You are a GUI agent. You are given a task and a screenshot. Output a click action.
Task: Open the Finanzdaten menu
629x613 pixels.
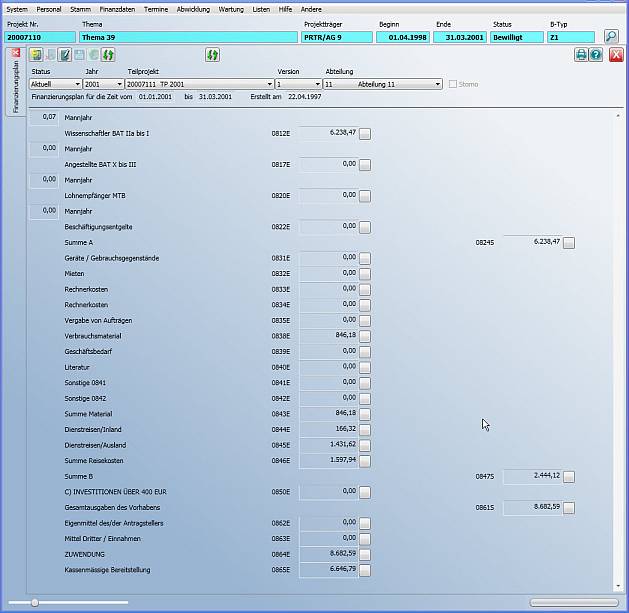[117, 9]
